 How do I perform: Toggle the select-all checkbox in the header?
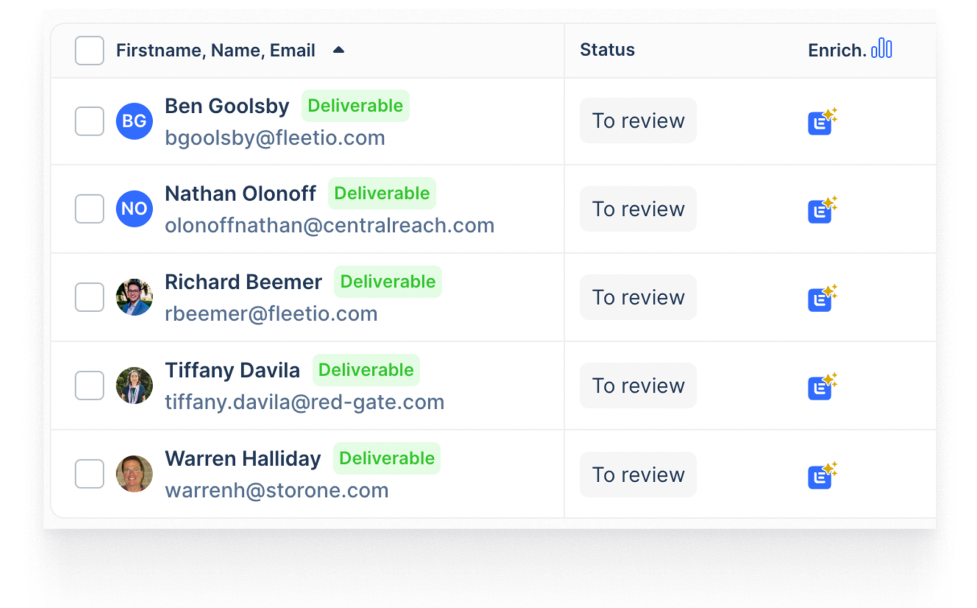click(90, 50)
